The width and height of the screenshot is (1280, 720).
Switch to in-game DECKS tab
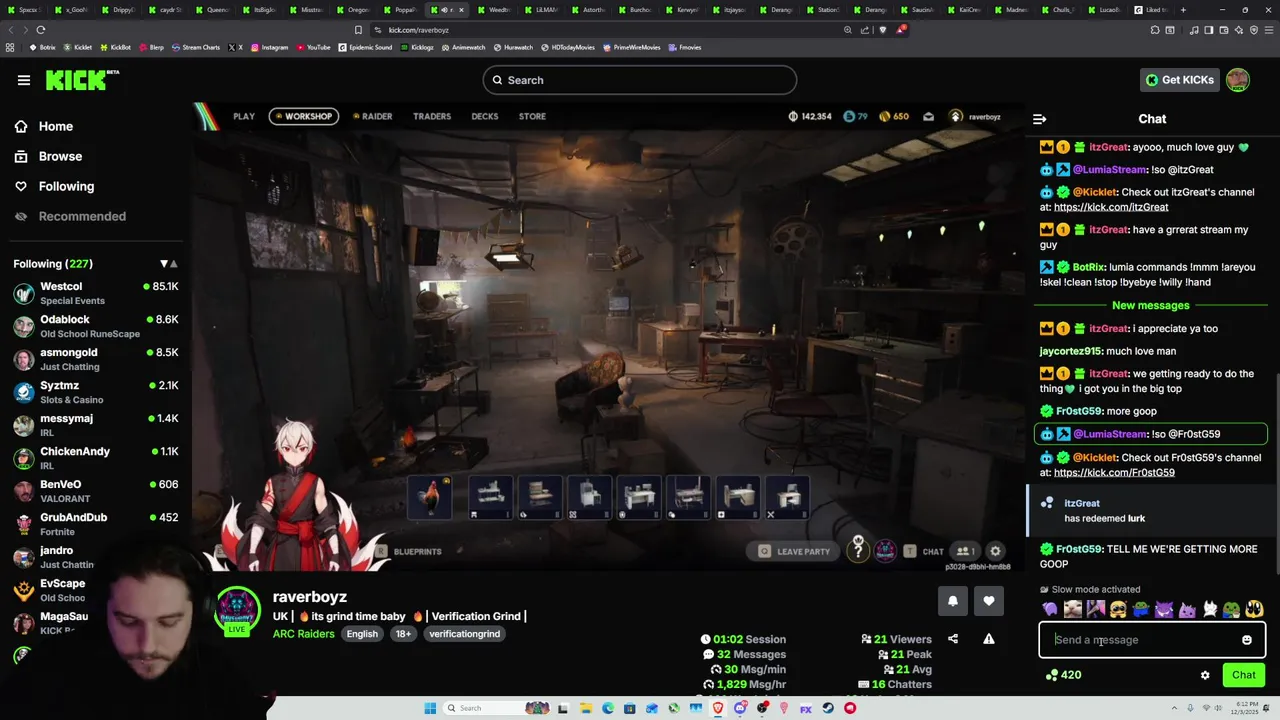point(485,116)
